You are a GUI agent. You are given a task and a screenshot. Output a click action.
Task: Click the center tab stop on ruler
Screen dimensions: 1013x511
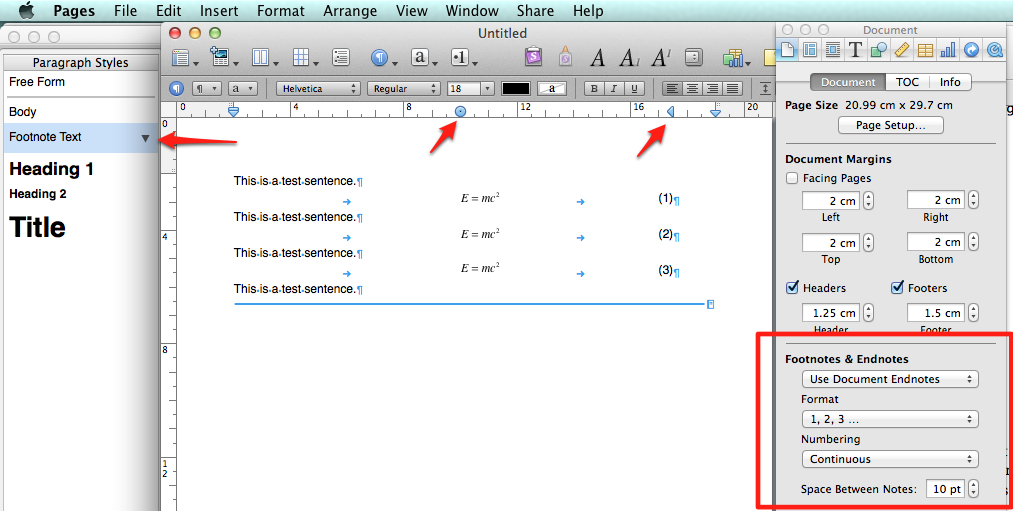click(x=460, y=112)
